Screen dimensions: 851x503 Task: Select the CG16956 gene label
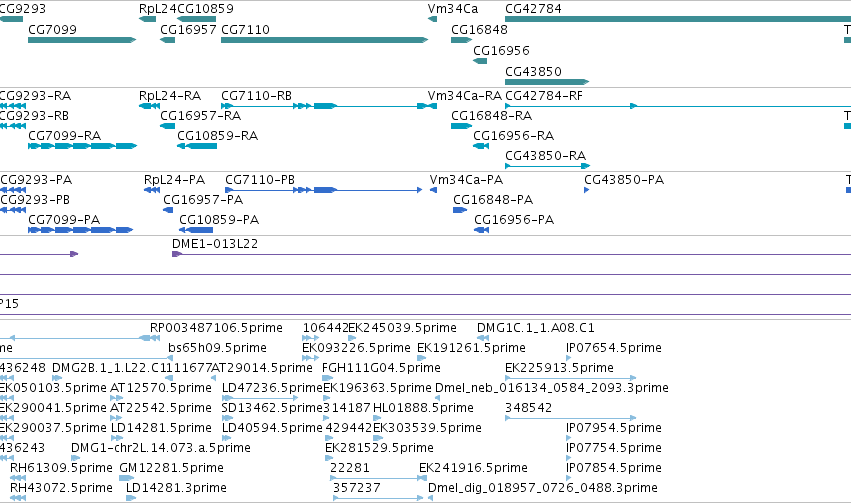(501, 50)
